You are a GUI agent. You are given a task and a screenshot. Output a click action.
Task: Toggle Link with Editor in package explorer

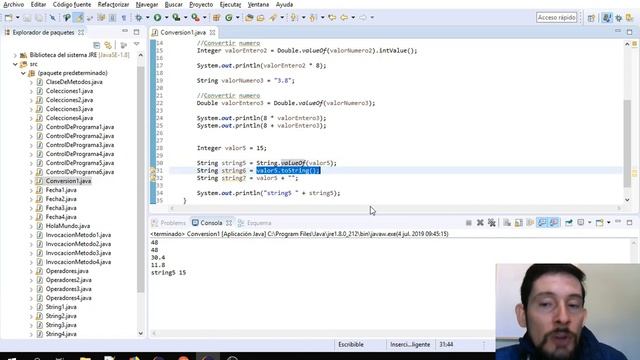108,44
